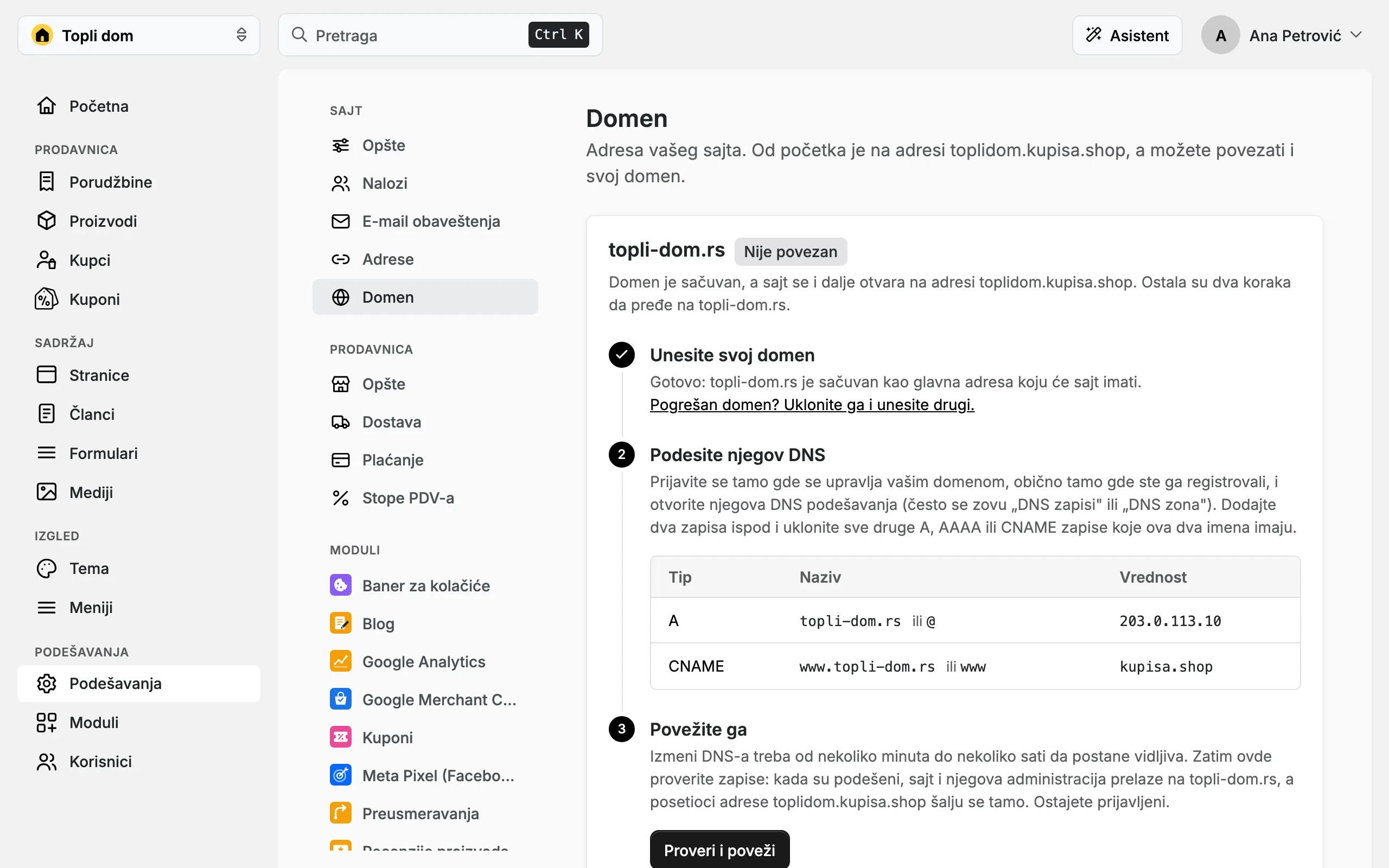Viewport: 1389px width, 868px height.
Task: Open Stranice window icon
Action: (x=47, y=374)
